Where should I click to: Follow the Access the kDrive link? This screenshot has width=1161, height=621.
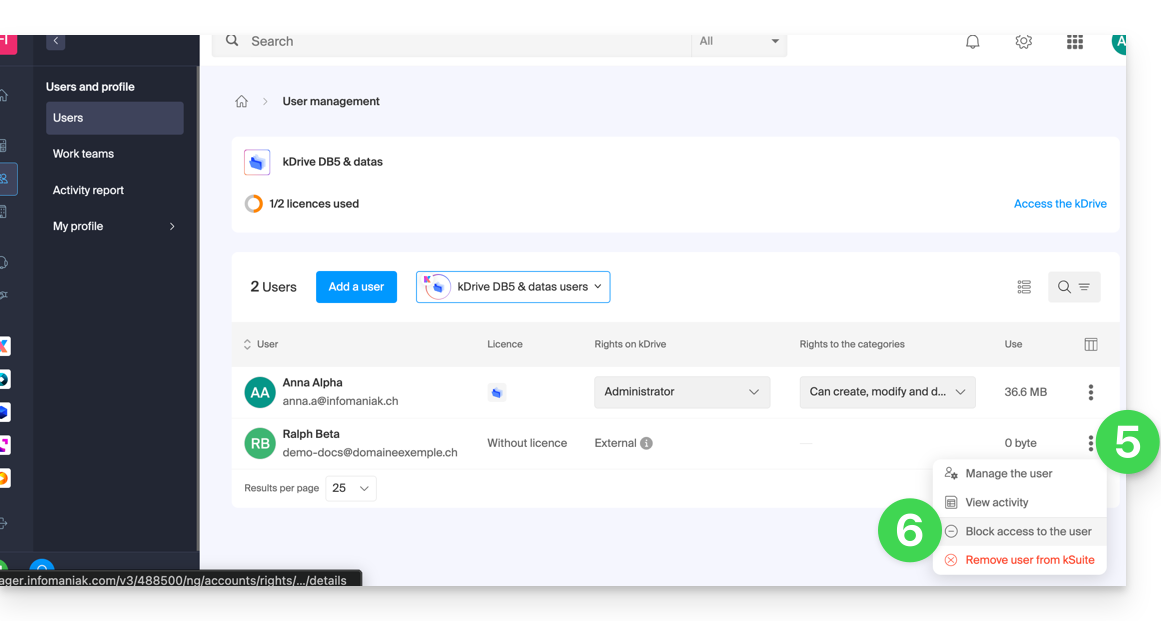(1060, 204)
